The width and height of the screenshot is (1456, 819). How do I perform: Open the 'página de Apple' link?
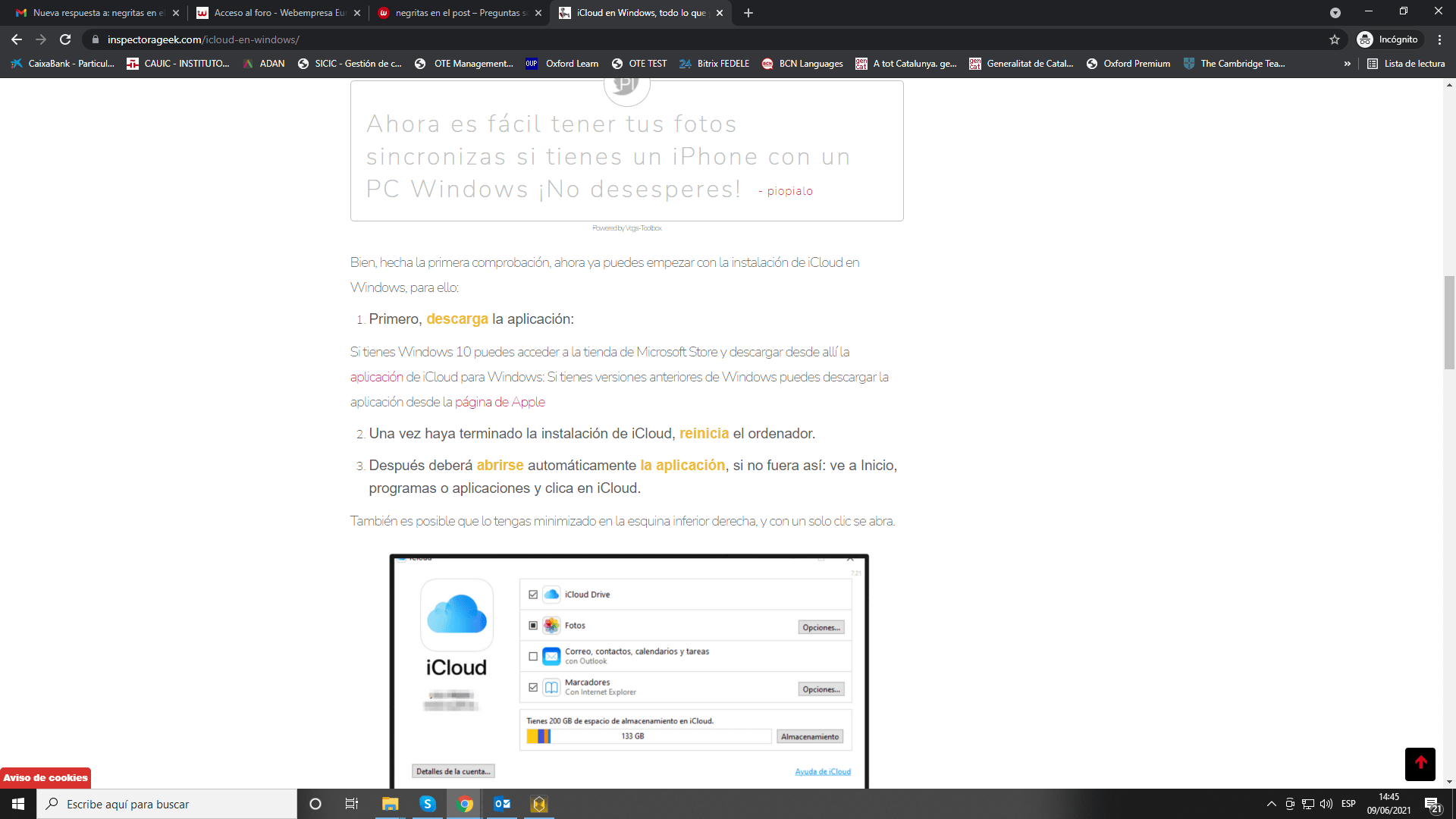point(500,402)
